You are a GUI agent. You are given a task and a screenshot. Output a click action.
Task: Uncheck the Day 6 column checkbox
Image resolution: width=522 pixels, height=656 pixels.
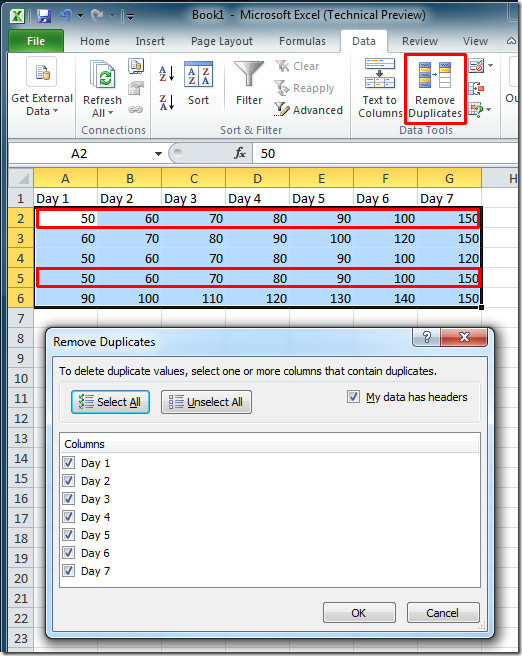[x=69, y=553]
